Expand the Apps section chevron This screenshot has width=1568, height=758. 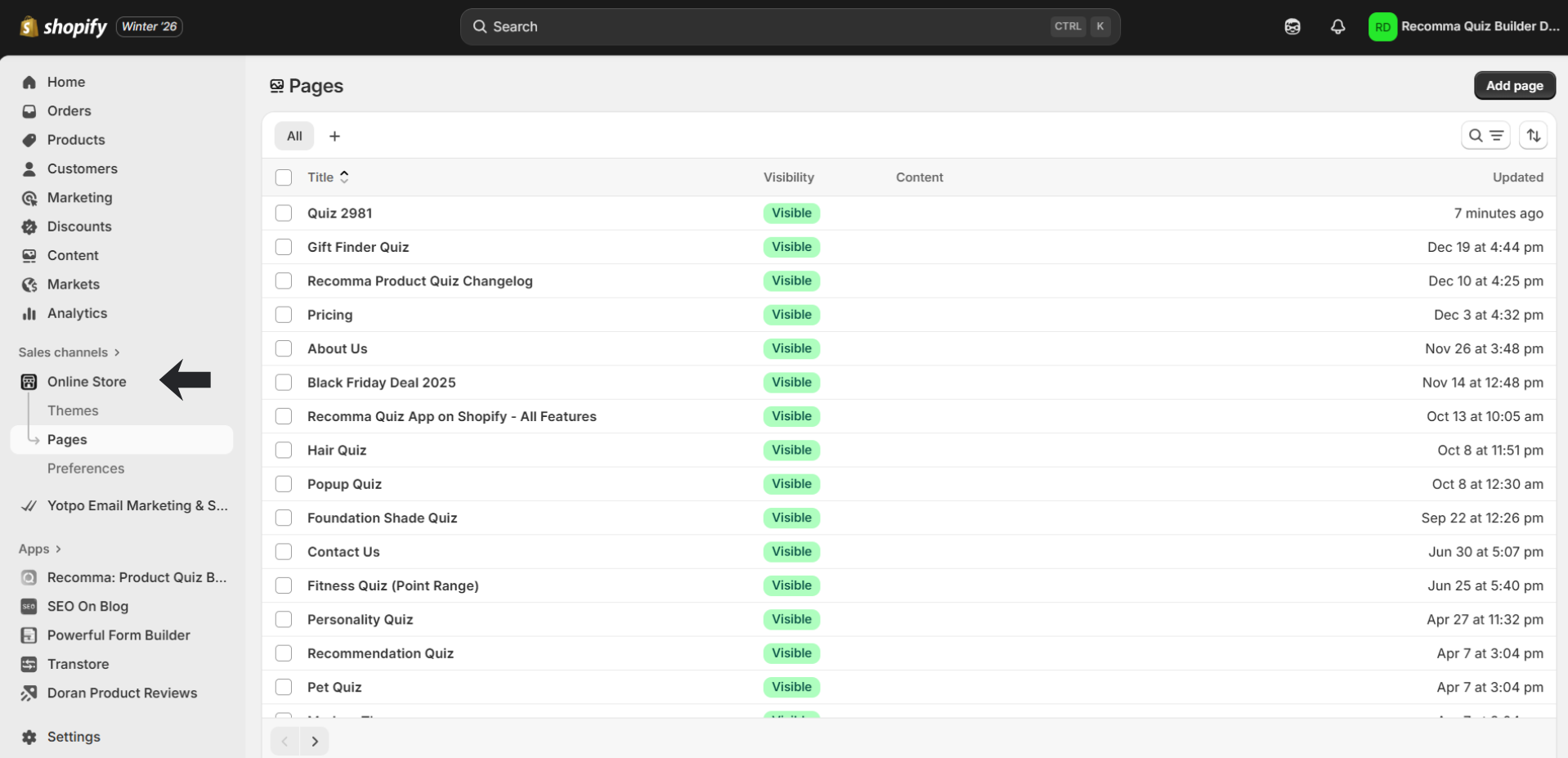(x=58, y=549)
